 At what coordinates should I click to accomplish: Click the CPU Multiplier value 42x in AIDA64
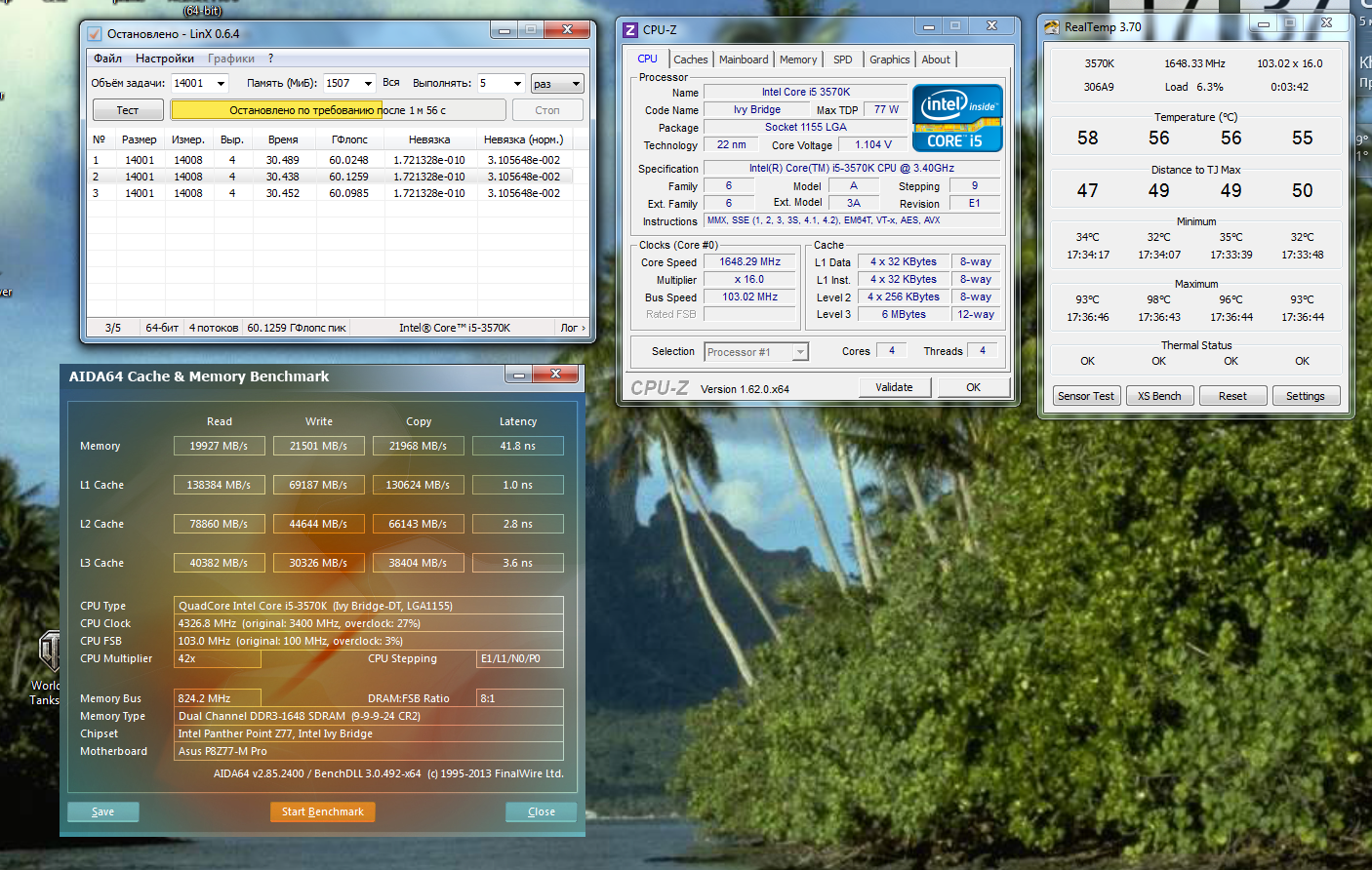(218, 658)
